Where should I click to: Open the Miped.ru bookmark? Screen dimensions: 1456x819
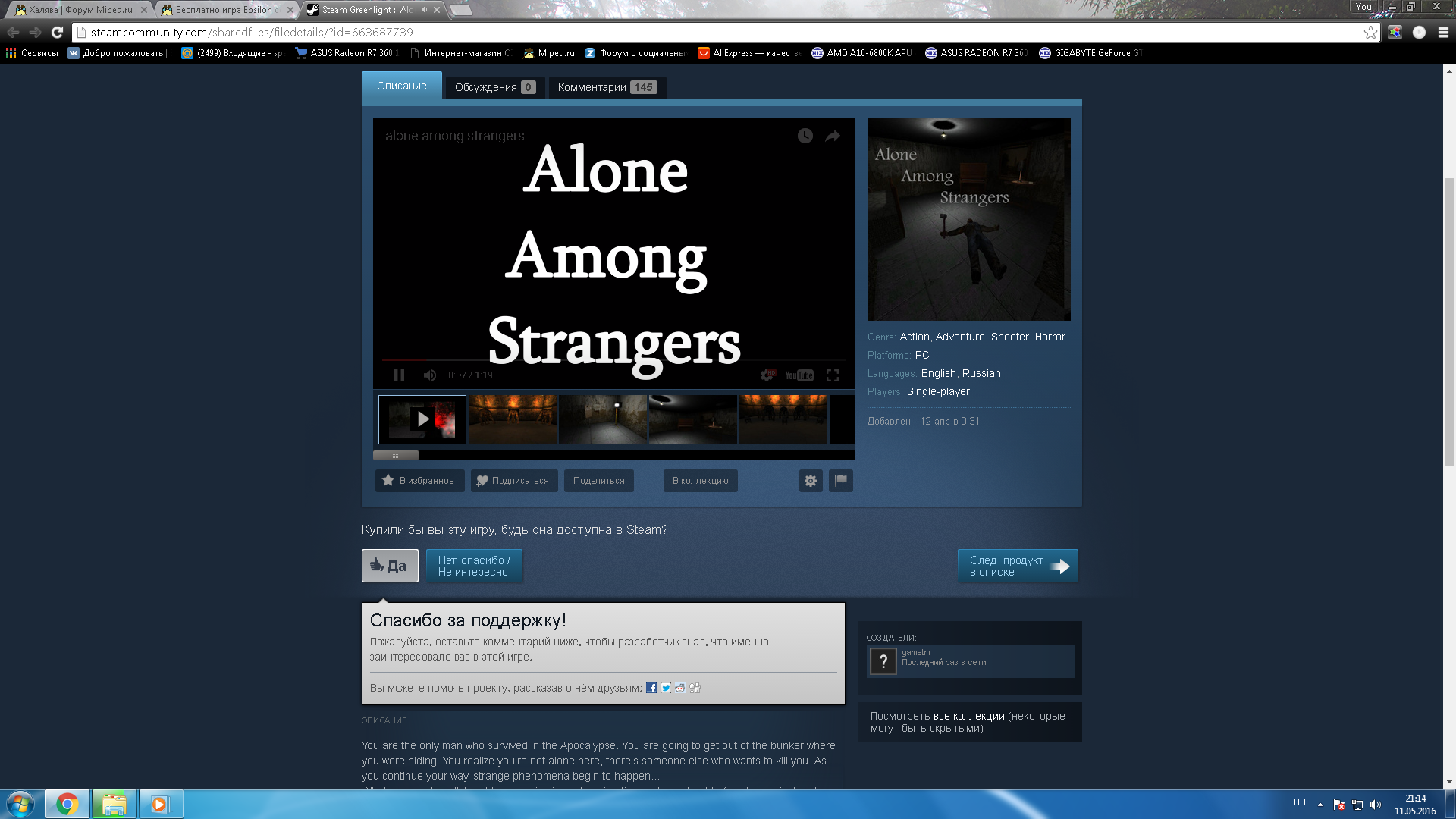tap(549, 53)
